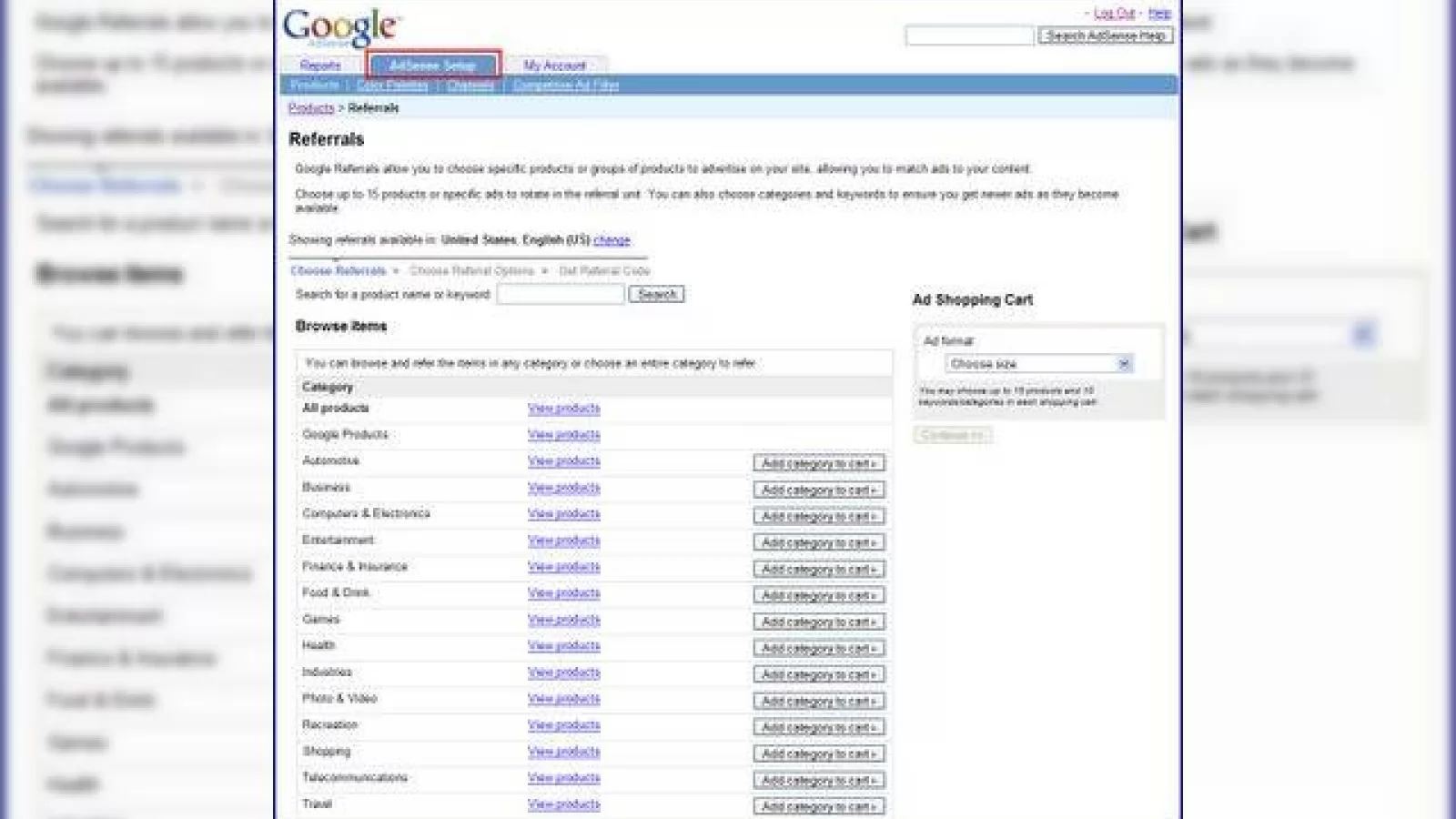Open the Ad format Choose size dropdown
The height and width of the screenshot is (819, 1456).
point(1039,364)
